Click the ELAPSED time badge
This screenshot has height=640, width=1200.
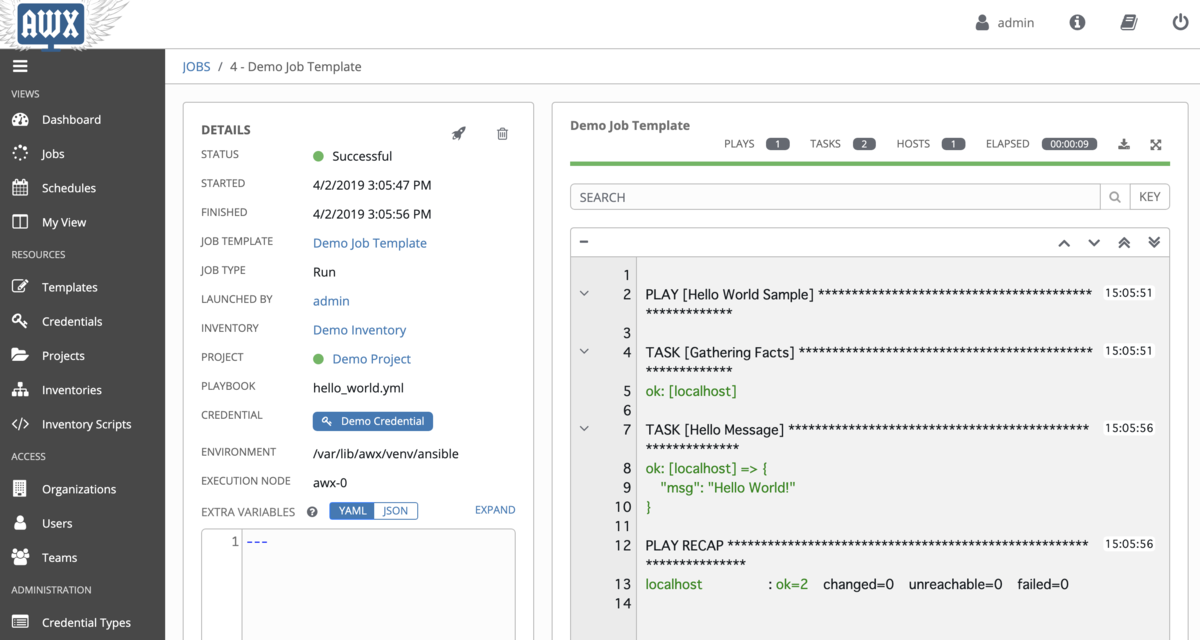1069,144
